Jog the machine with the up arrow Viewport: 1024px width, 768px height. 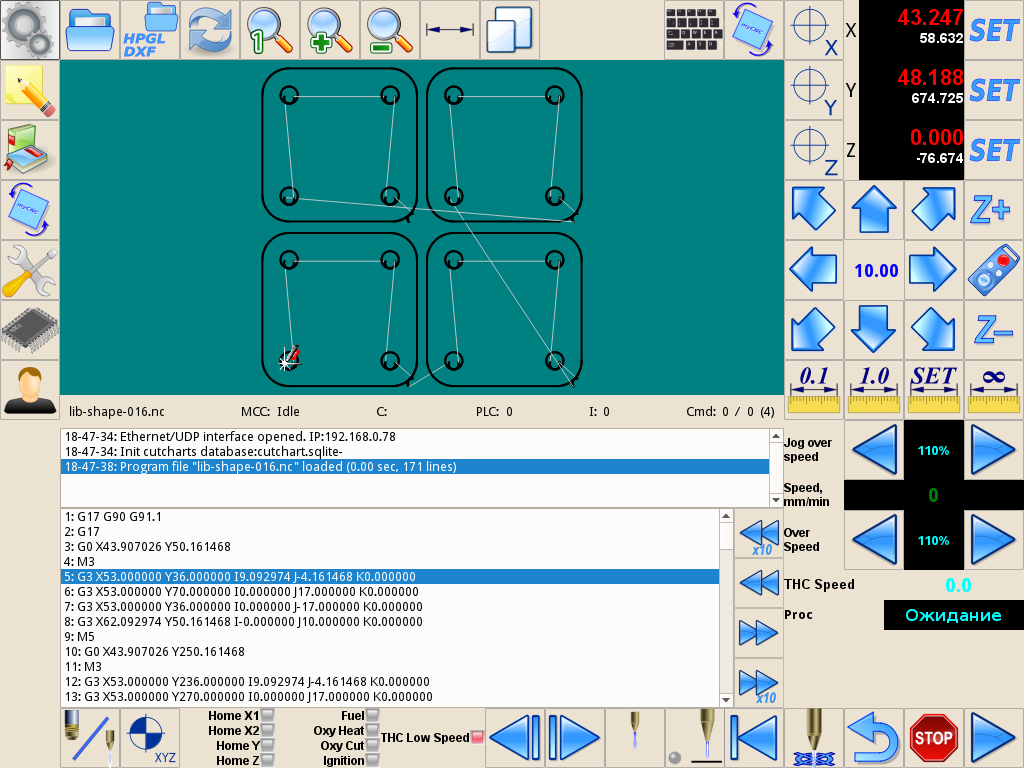pyautogui.click(x=874, y=210)
